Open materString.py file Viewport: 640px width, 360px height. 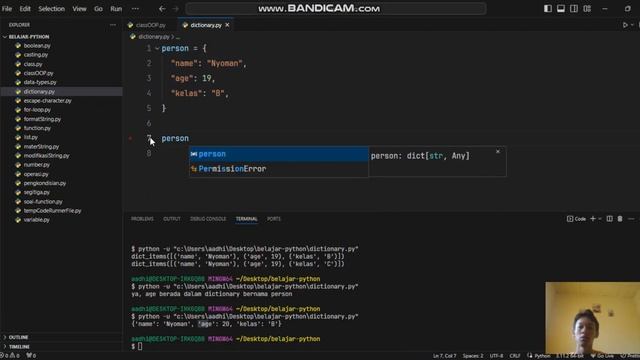(41, 147)
